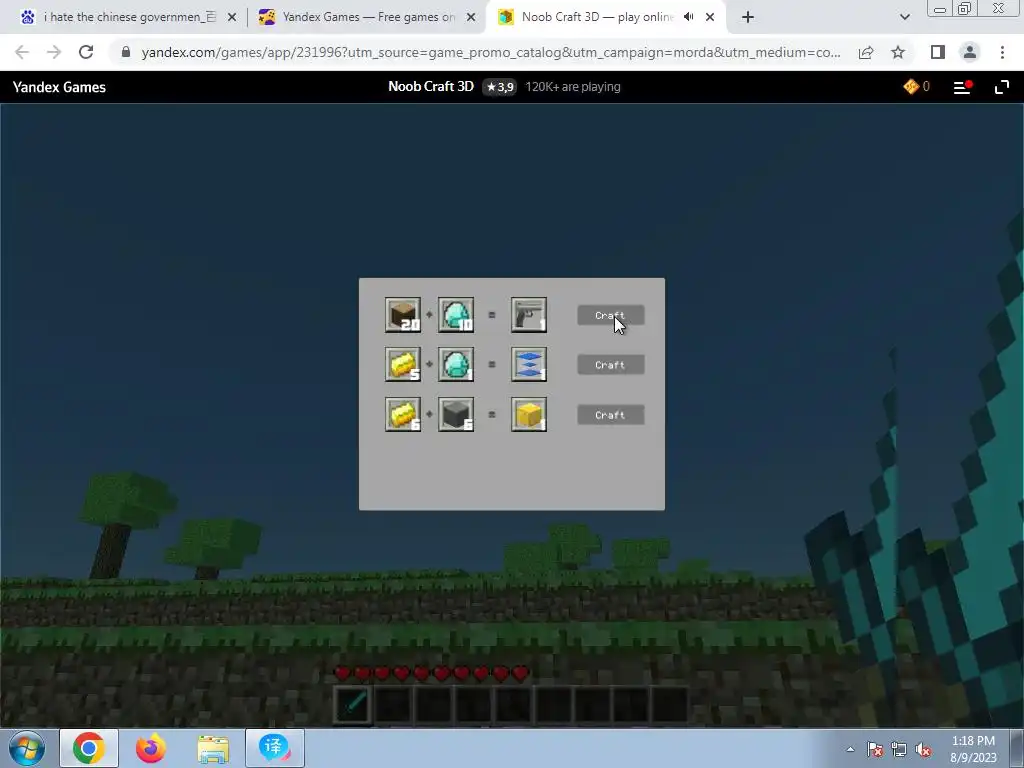Open the translator app in the taskbar
1024x768 pixels.
(275, 748)
